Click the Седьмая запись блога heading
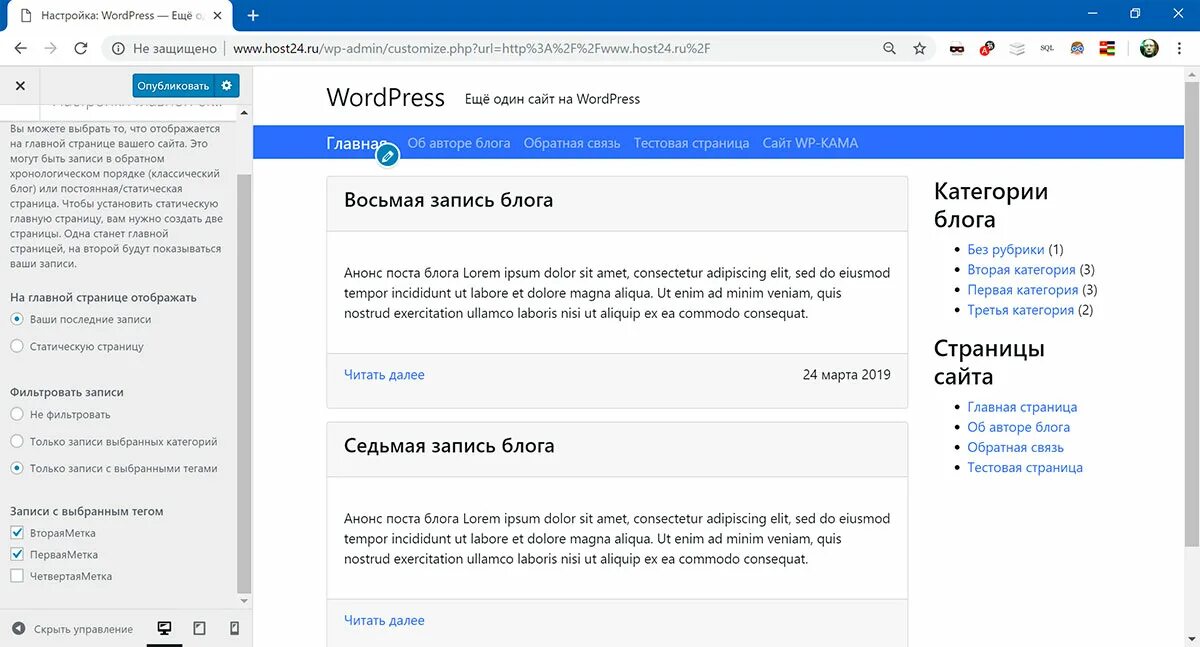This screenshot has width=1200, height=647. 449,446
